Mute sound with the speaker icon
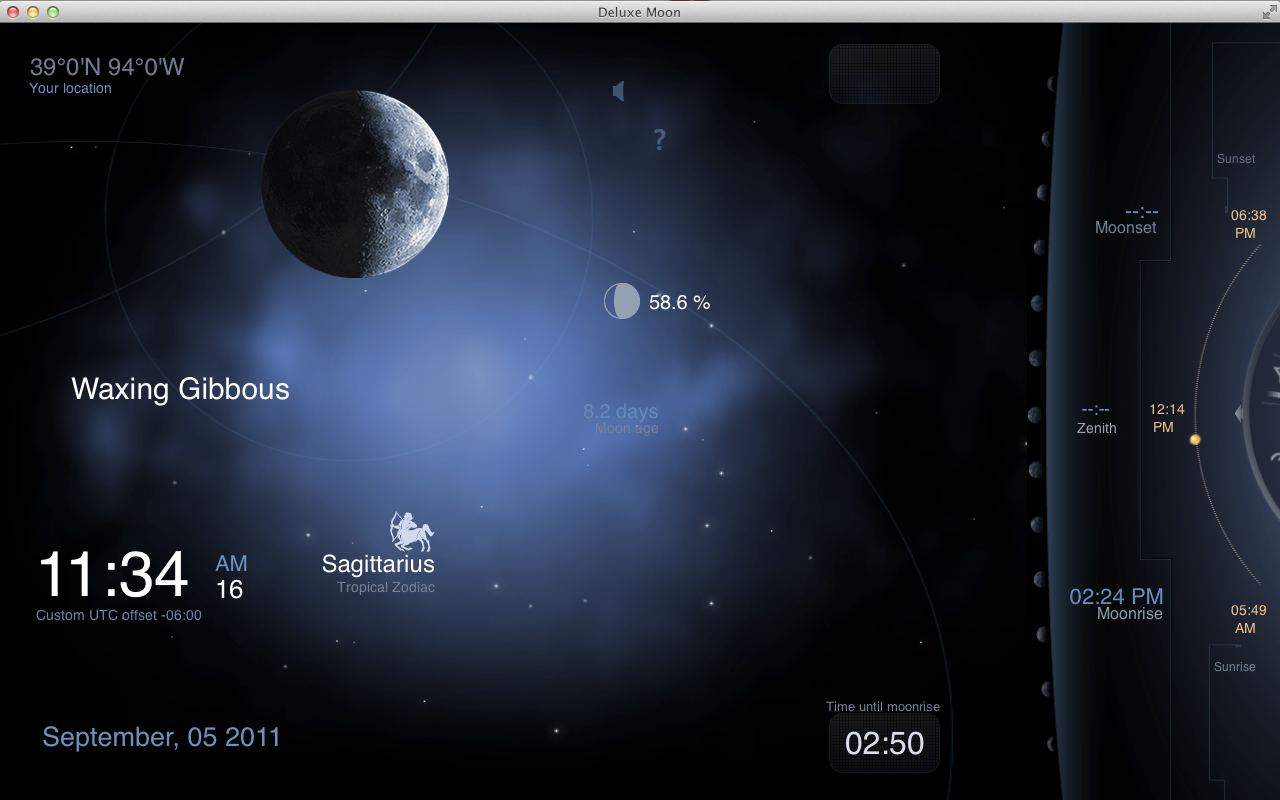Screen dimensions: 1280x800 pyautogui.click(x=619, y=91)
